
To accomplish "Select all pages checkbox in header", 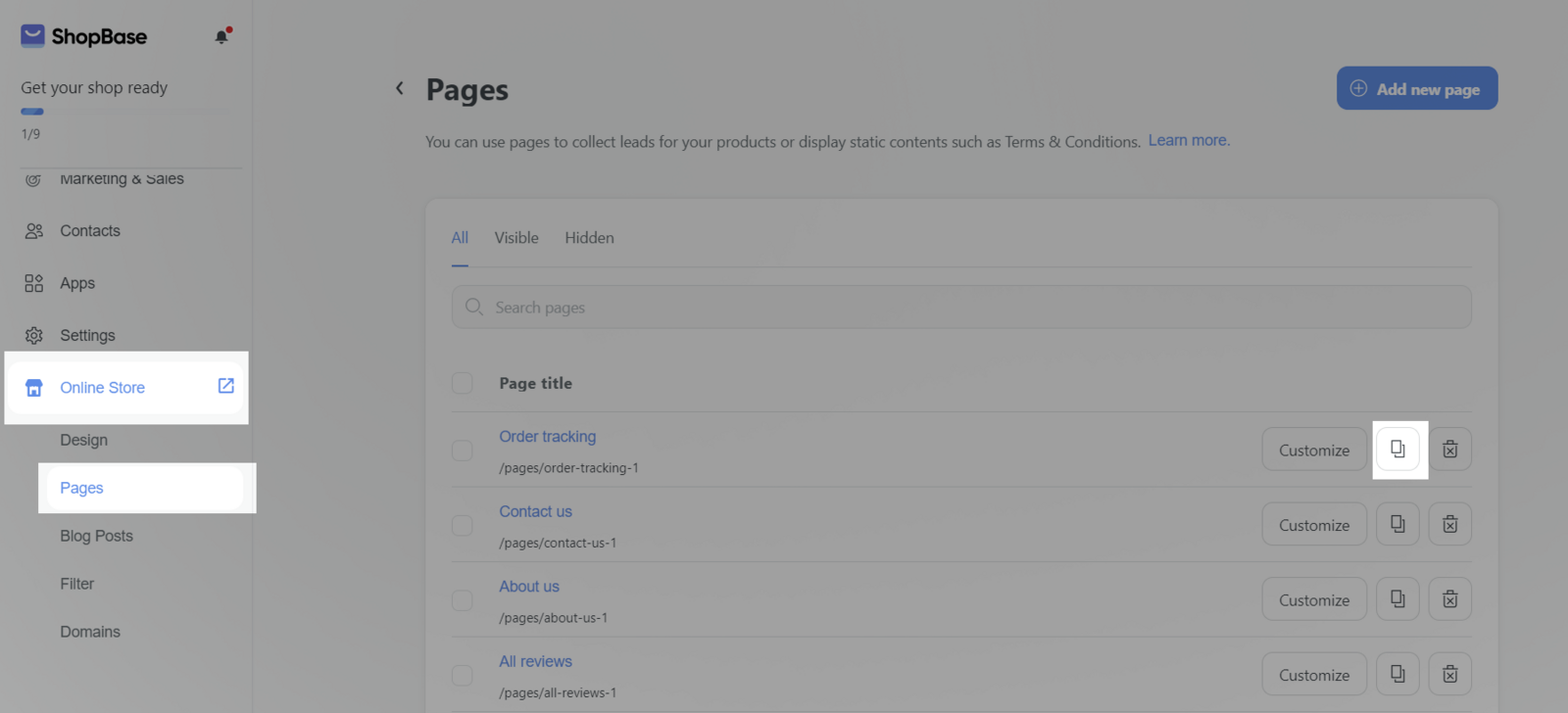I will coord(463,383).
